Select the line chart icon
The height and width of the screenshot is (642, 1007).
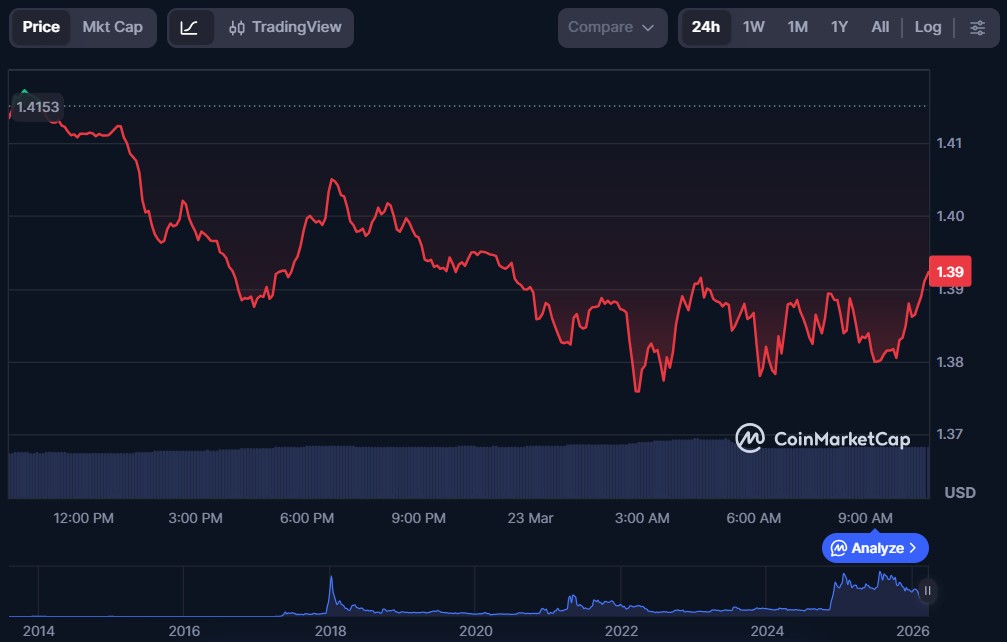(x=189, y=27)
